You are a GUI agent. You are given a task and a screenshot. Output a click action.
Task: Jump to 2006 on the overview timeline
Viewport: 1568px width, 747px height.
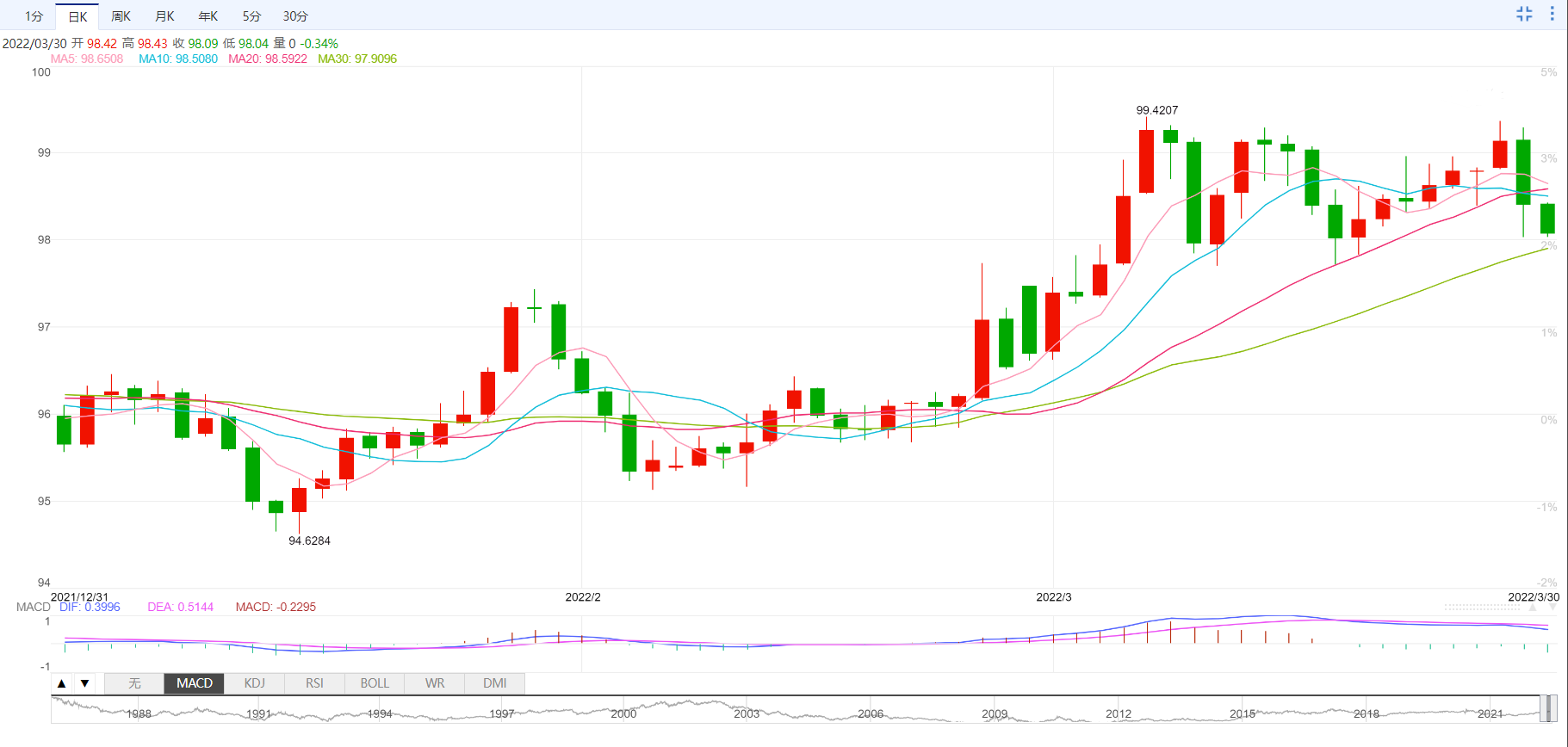pos(871,713)
